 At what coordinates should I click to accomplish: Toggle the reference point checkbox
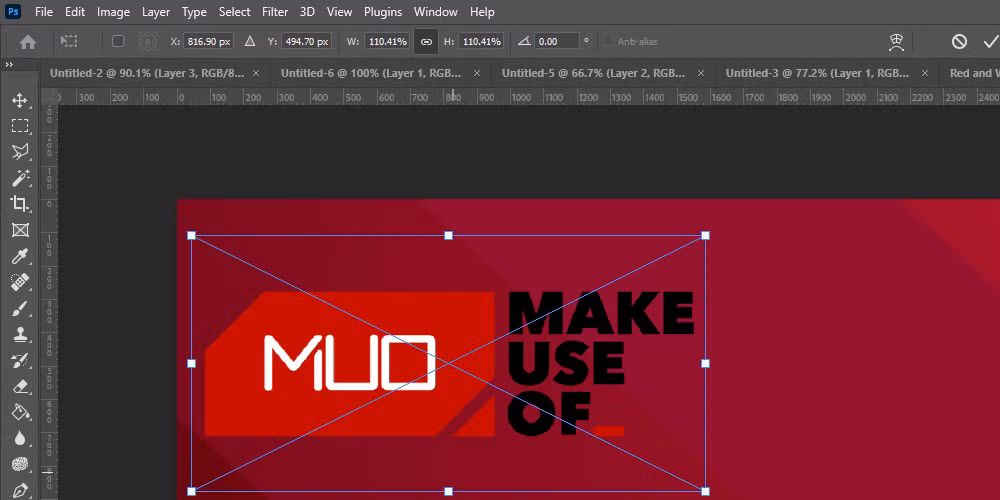[x=118, y=41]
